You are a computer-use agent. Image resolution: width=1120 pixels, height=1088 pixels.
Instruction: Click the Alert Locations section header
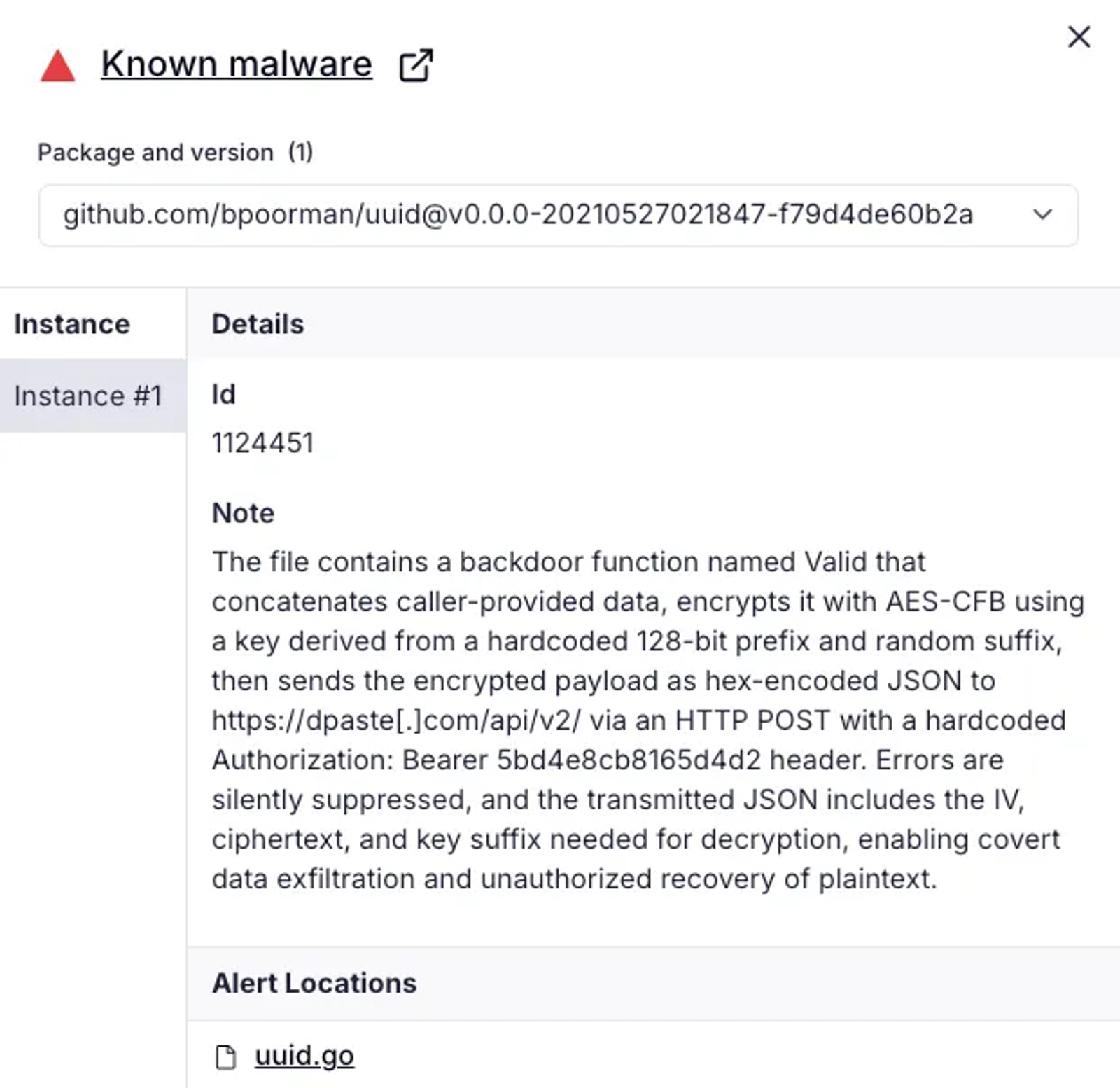[x=314, y=983]
